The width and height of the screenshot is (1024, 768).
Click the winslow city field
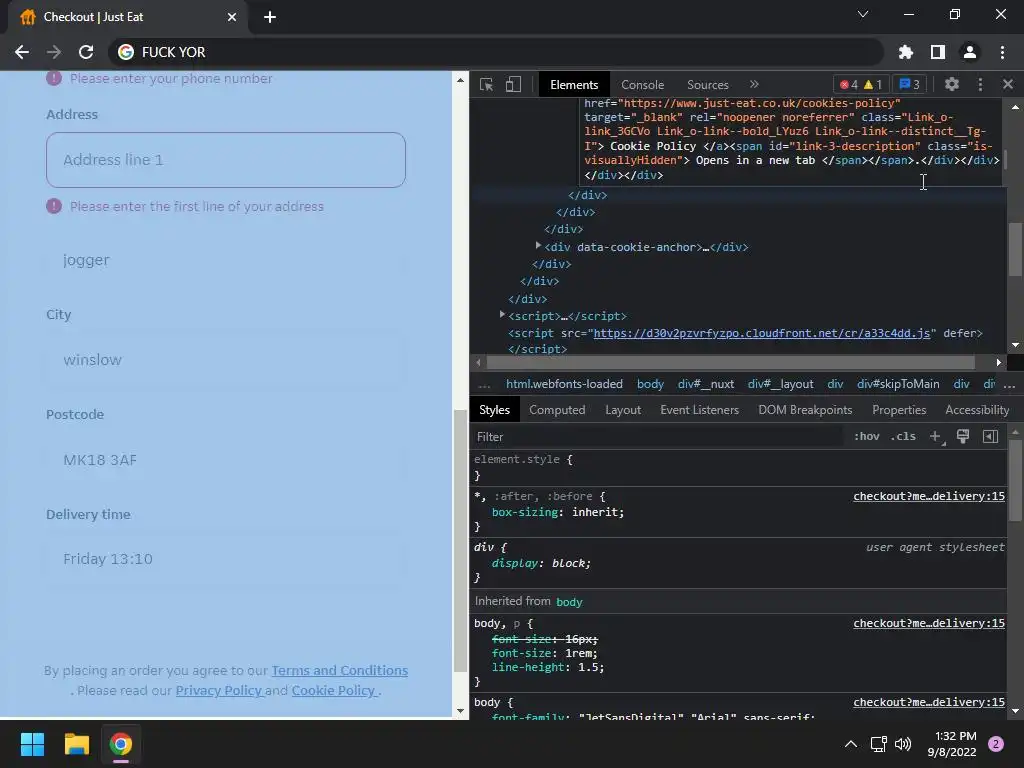(226, 360)
